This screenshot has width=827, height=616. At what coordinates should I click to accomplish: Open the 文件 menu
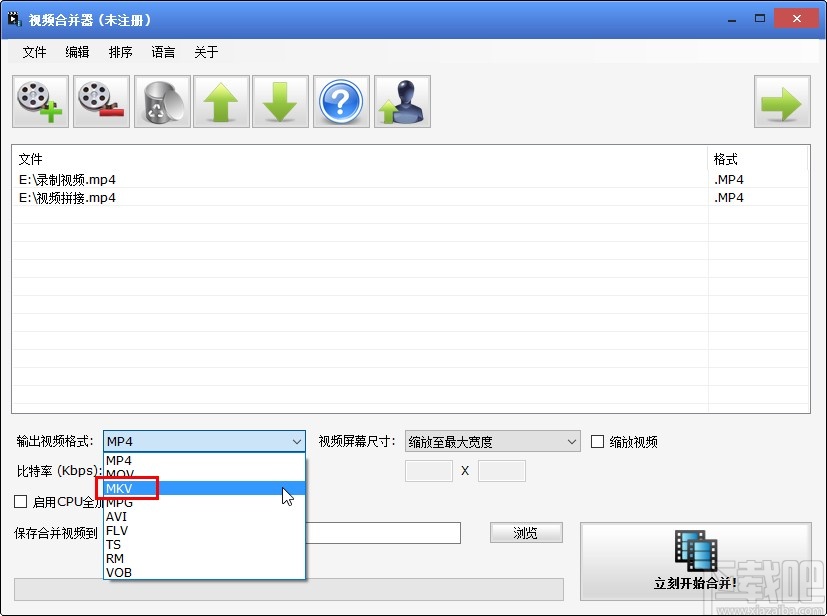point(34,52)
